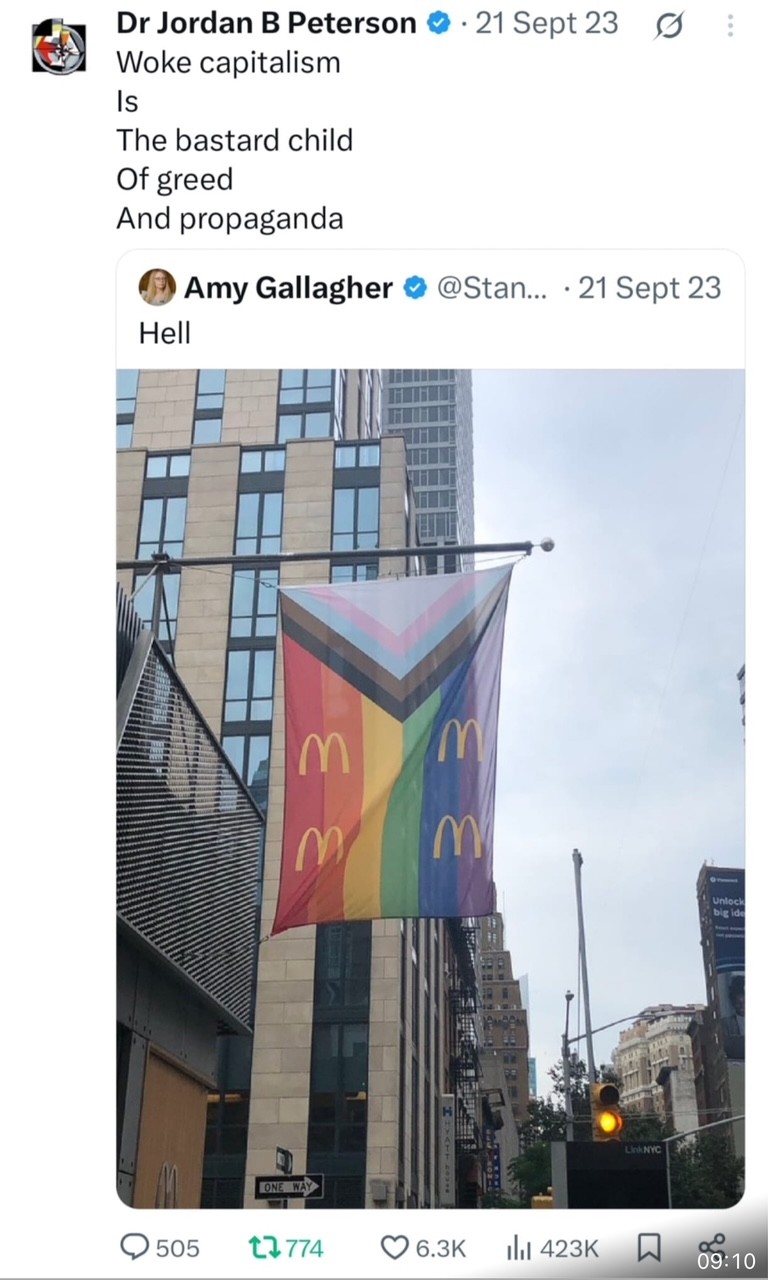The width and height of the screenshot is (768, 1280).
Task: Like the post with the heart icon
Action: (395, 1247)
